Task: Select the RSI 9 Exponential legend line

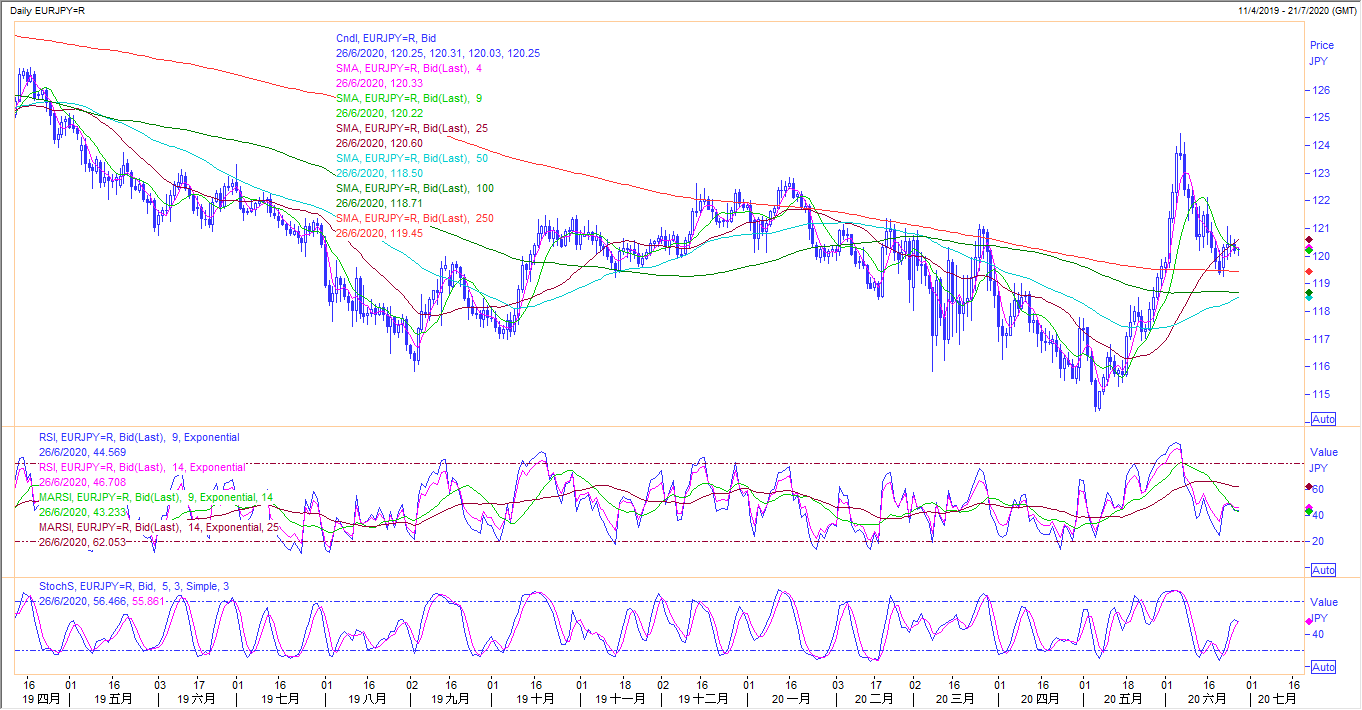Action: (x=139, y=437)
